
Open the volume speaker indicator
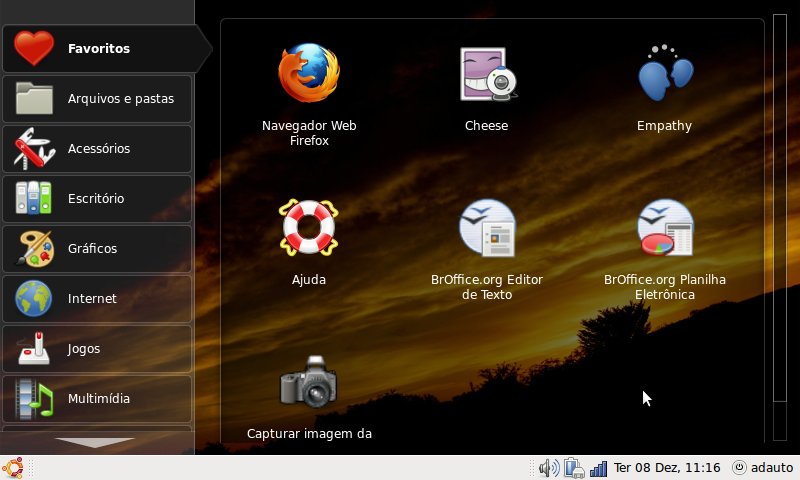click(549, 468)
